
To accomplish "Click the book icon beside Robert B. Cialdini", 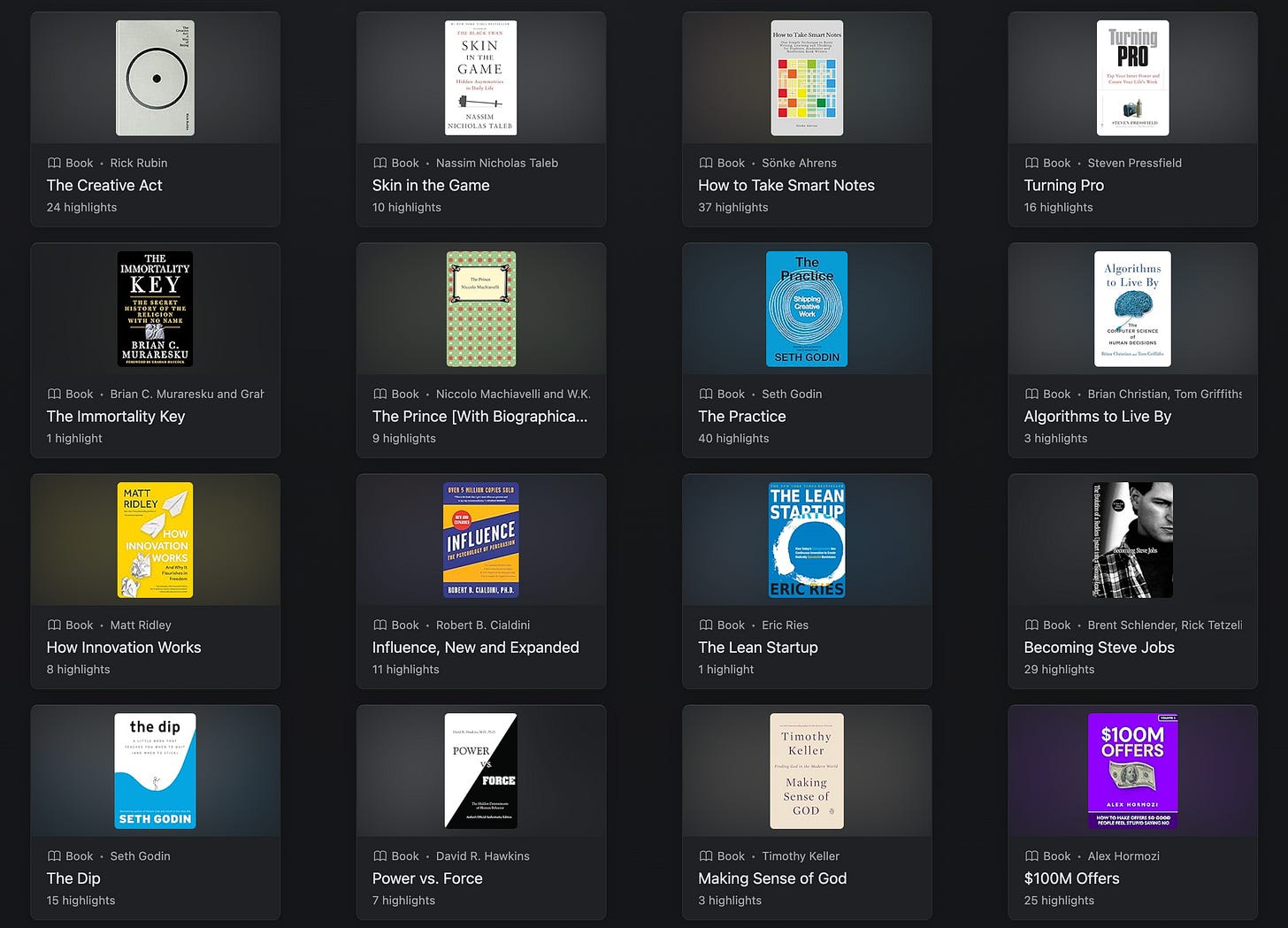I will tap(379, 625).
